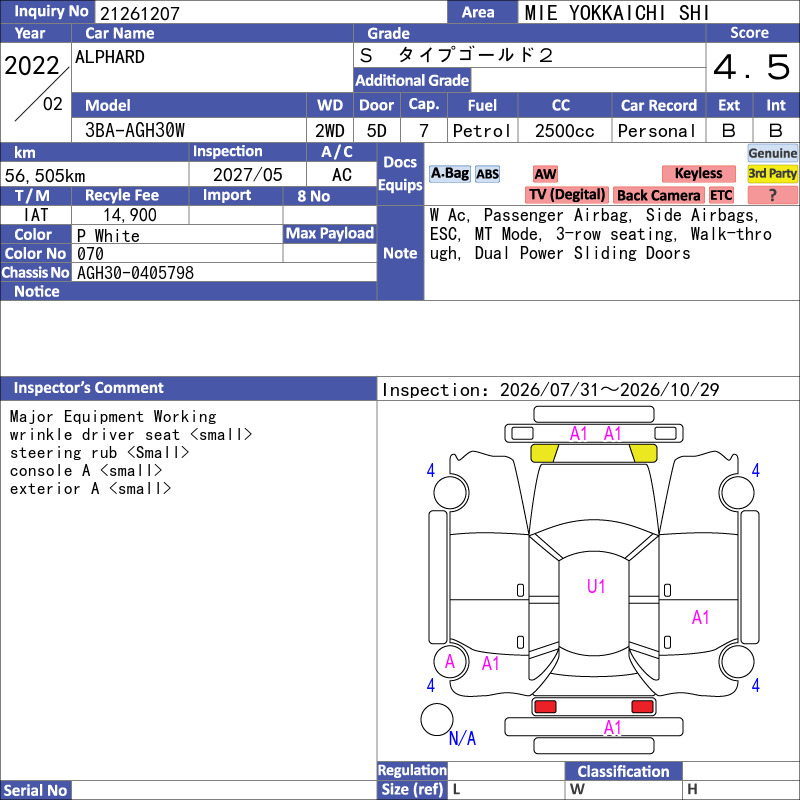Click the Genuine badge
Image resolution: width=800 pixels, height=800 pixels.
(x=772, y=153)
